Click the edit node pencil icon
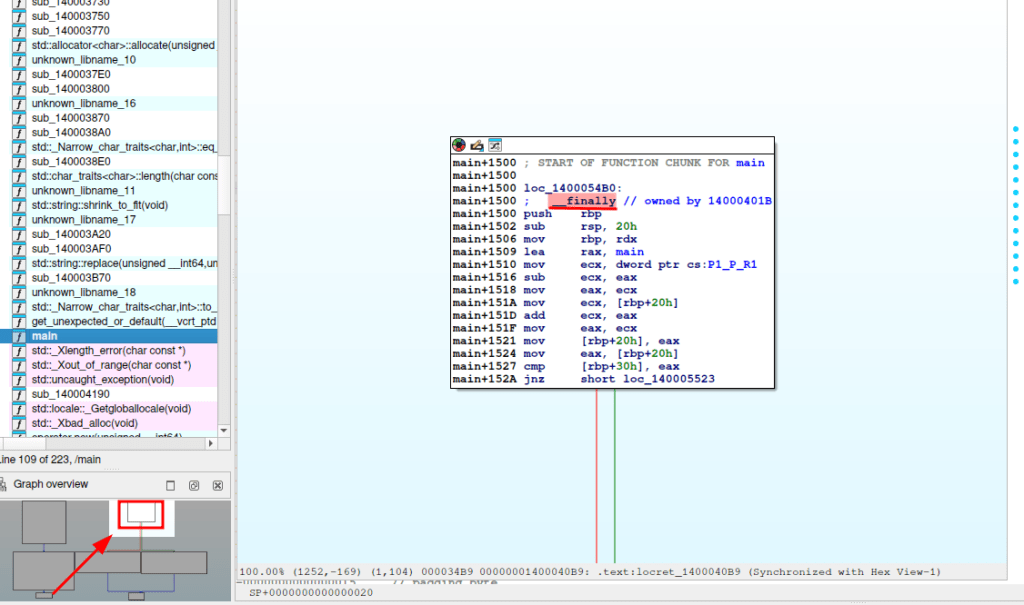Screen dimensions: 1024x605 pyautogui.click(x=477, y=146)
